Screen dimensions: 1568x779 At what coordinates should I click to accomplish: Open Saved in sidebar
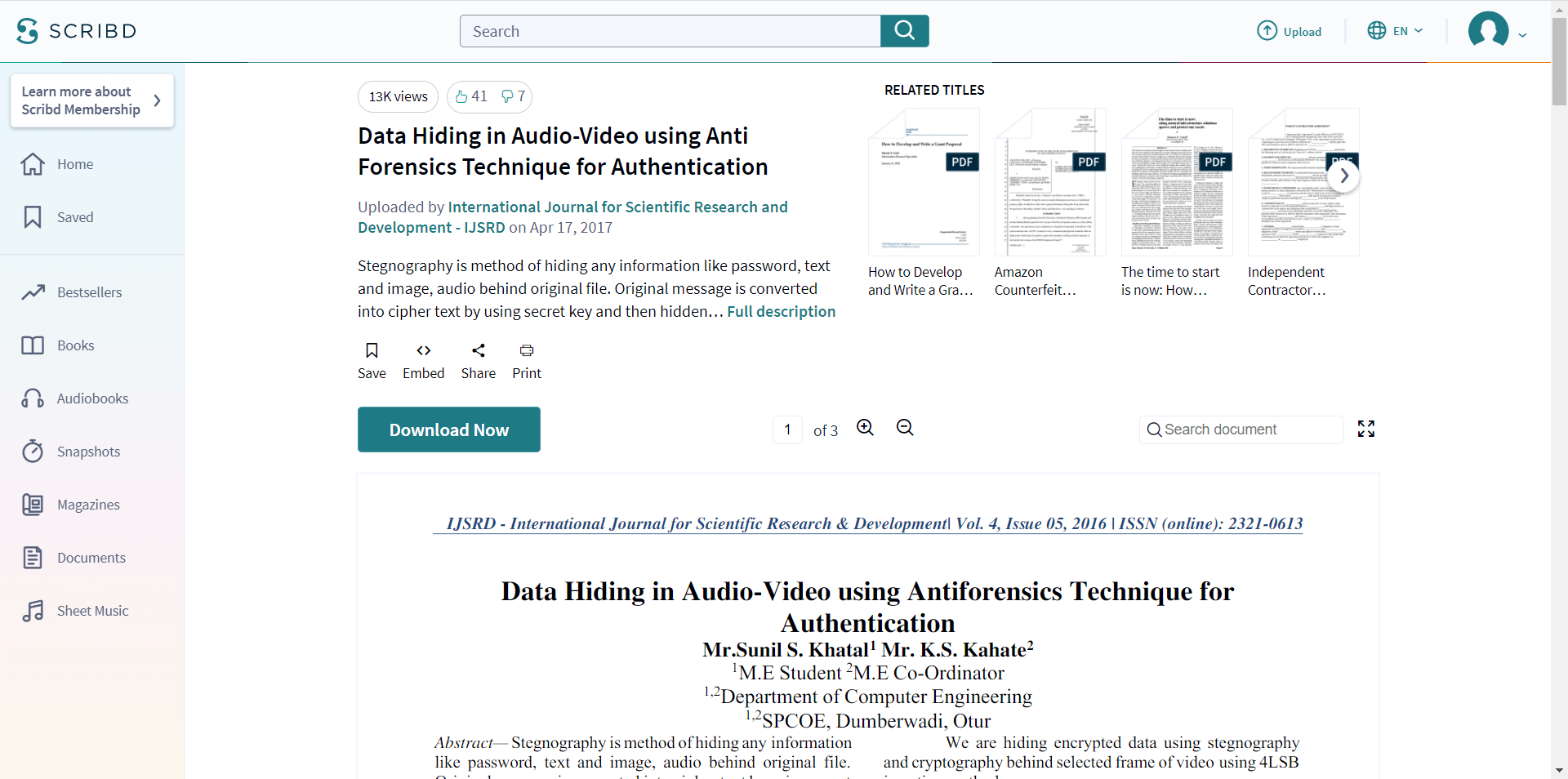pyautogui.click(x=57, y=217)
